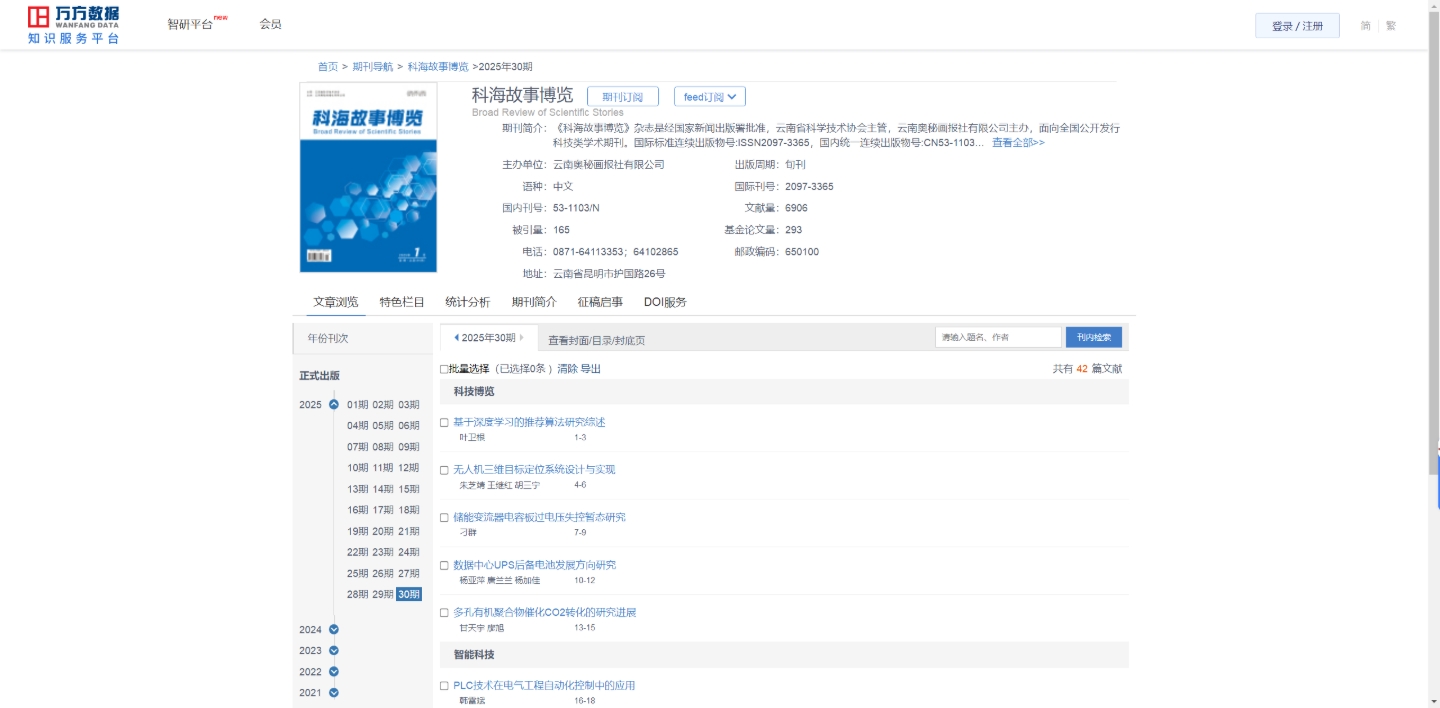Tick checkbox for 无人机三维目标定位系统设计与实现
The width and height of the screenshot is (1440, 708).
tap(444, 470)
